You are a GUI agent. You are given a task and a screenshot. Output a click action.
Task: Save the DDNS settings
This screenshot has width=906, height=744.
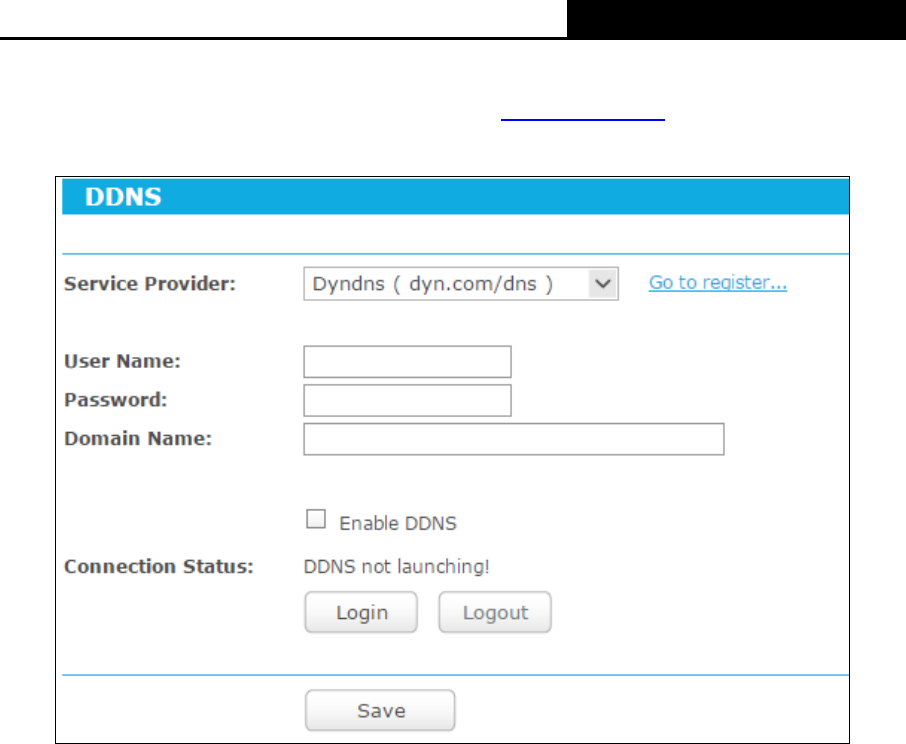coord(380,710)
